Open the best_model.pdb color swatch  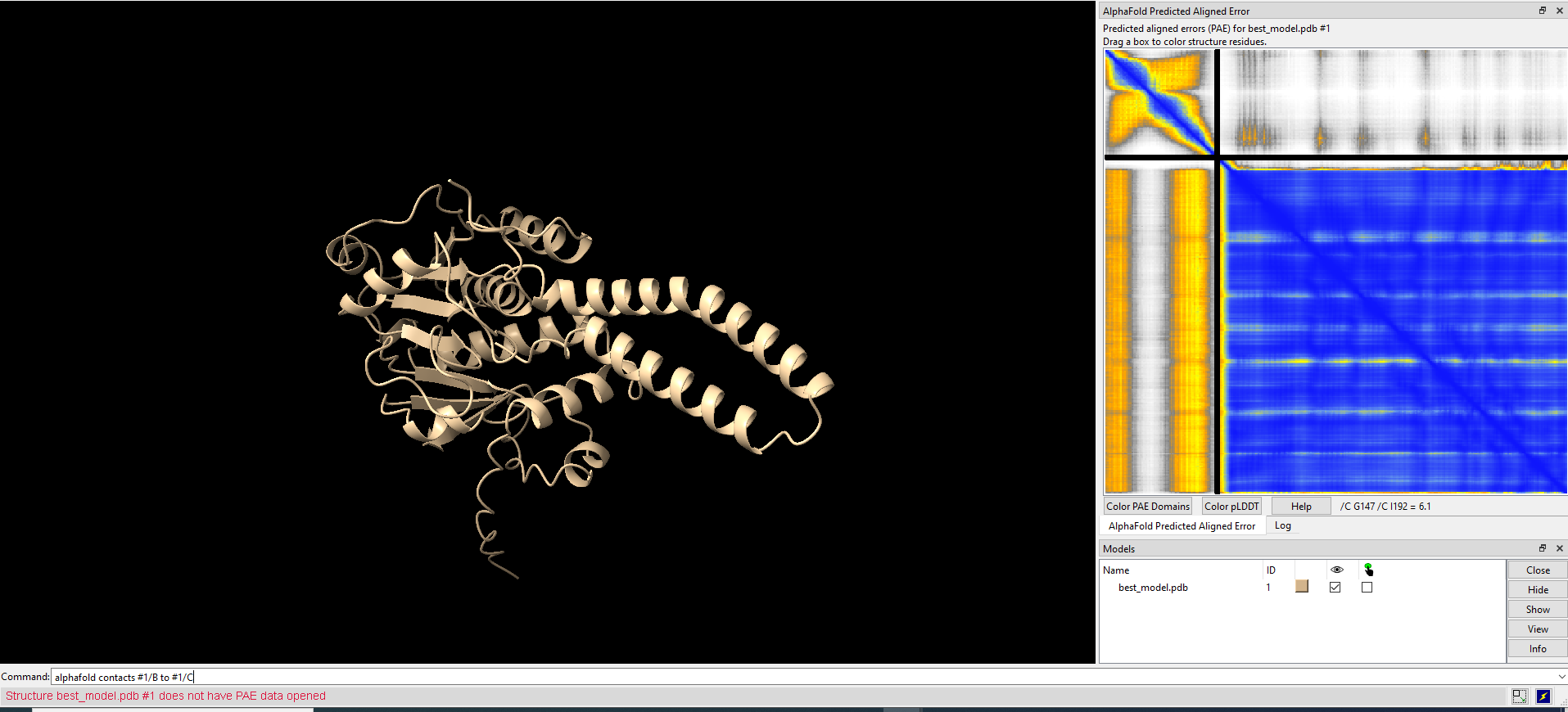pos(1302,587)
